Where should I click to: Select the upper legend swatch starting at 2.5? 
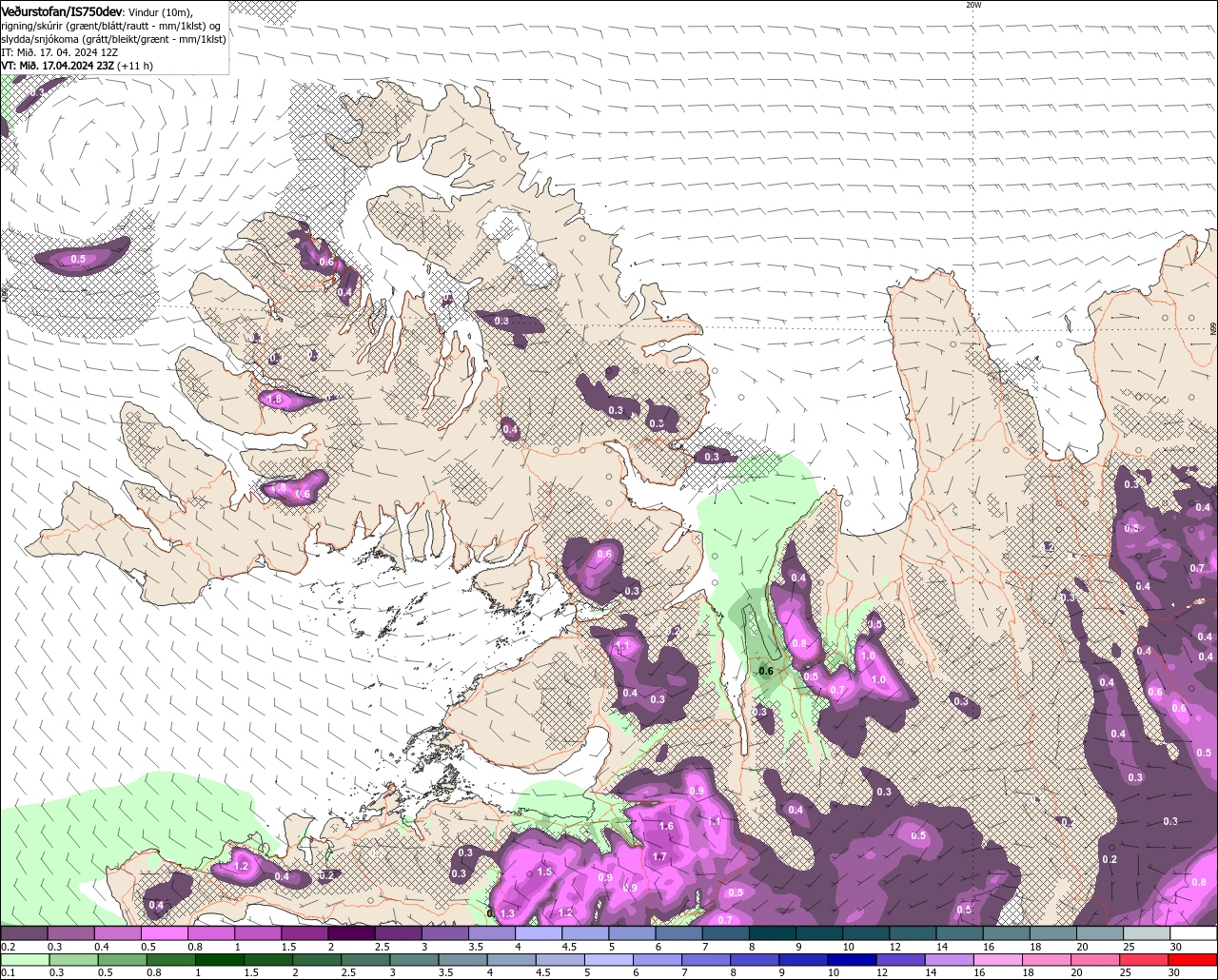399,933
